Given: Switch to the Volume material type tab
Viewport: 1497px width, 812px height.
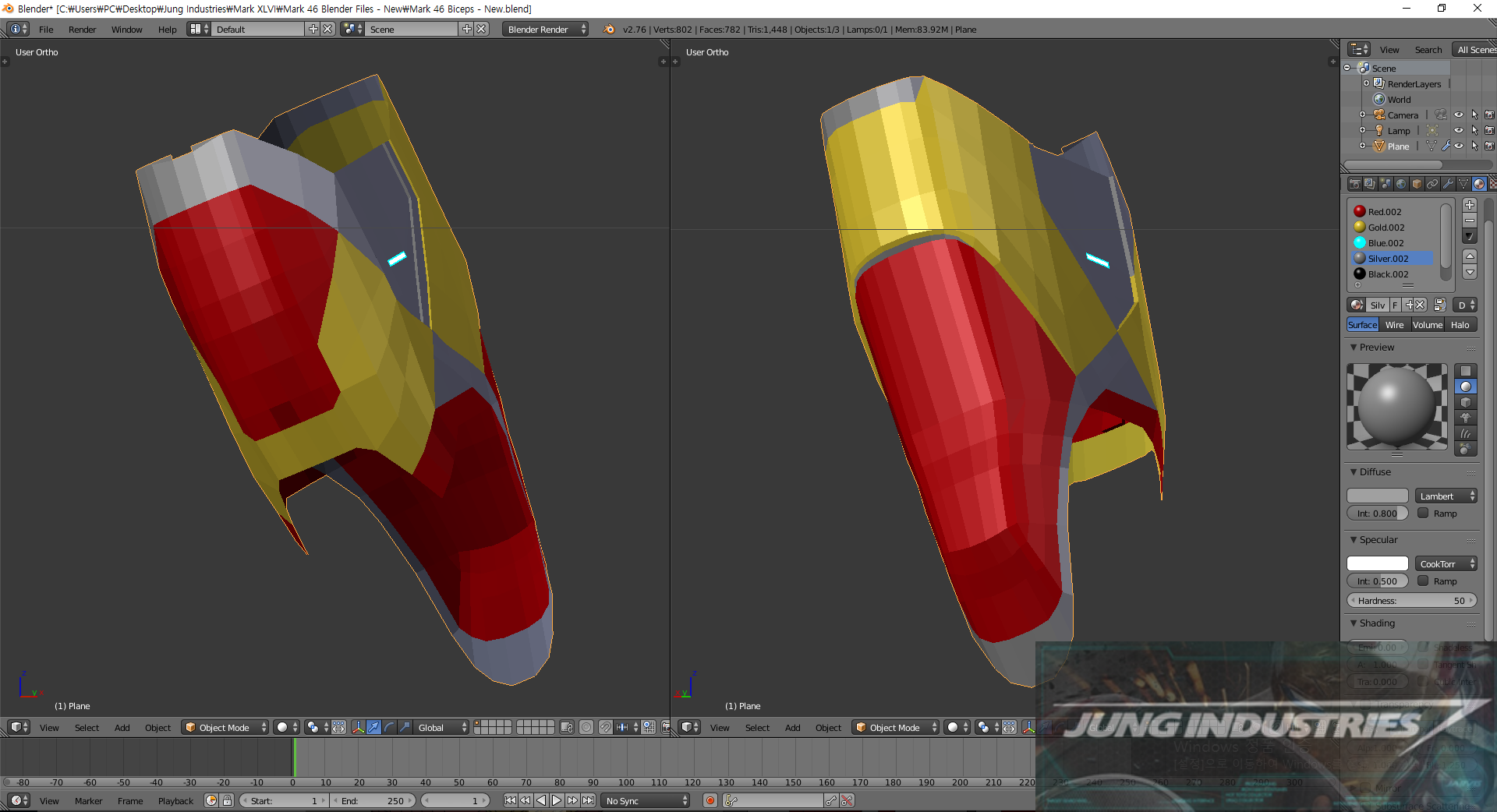Looking at the screenshot, I should [1428, 325].
